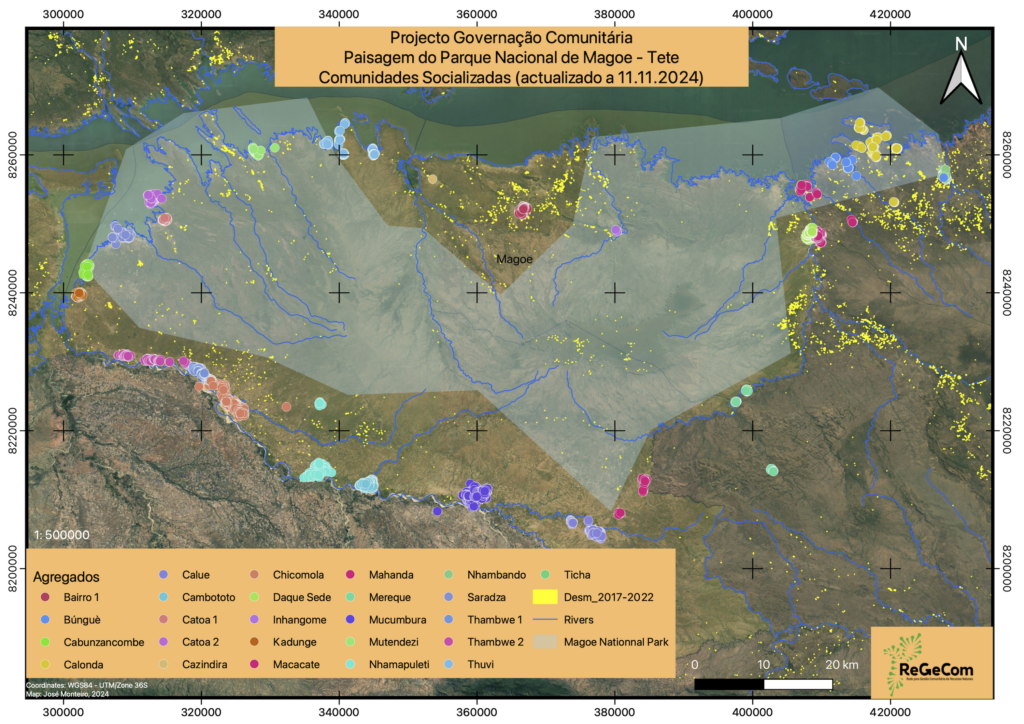Click the 'Thuvi' legend entry

coord(470,664)
